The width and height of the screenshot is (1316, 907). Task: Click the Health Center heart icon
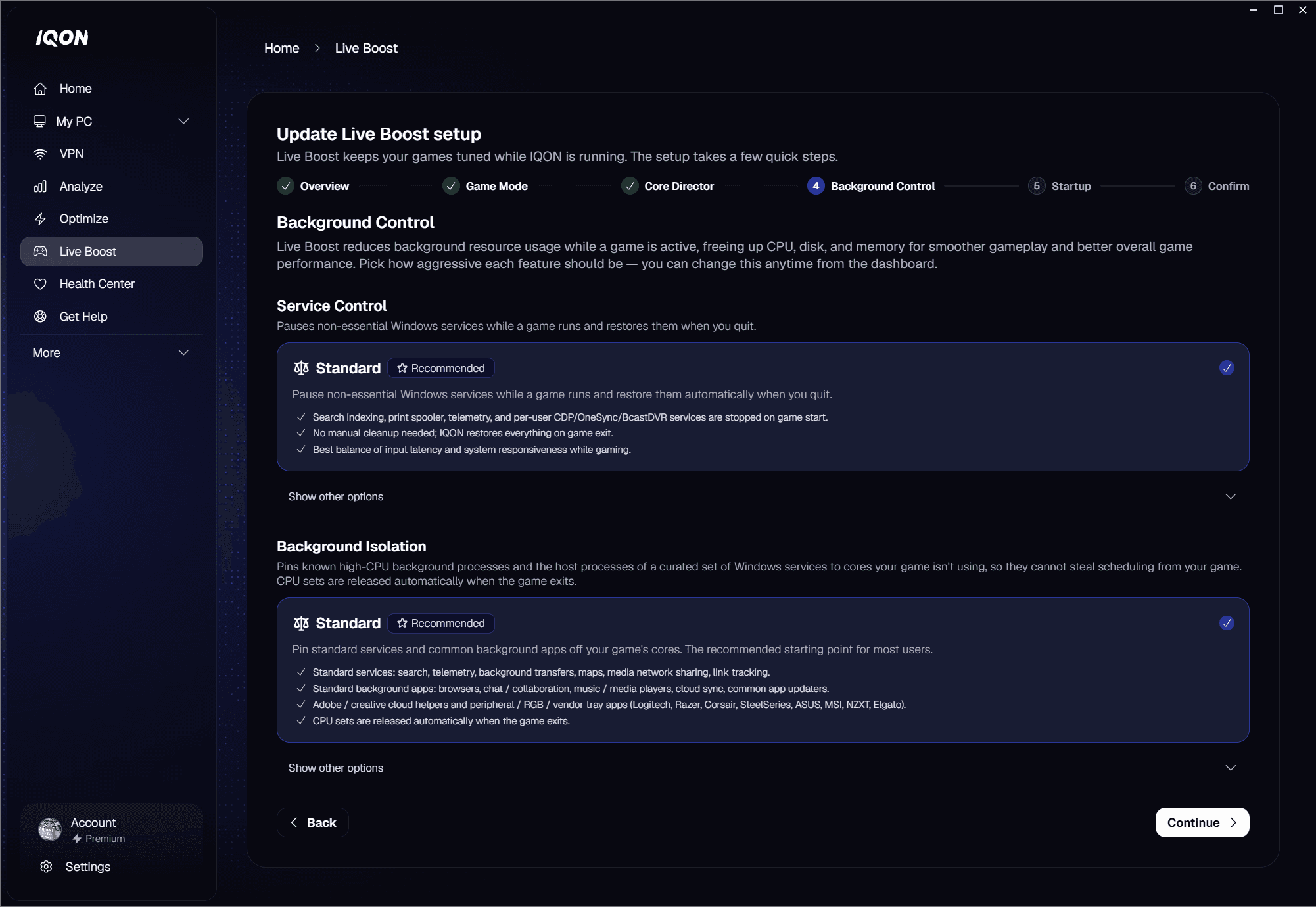pos(40,284)
